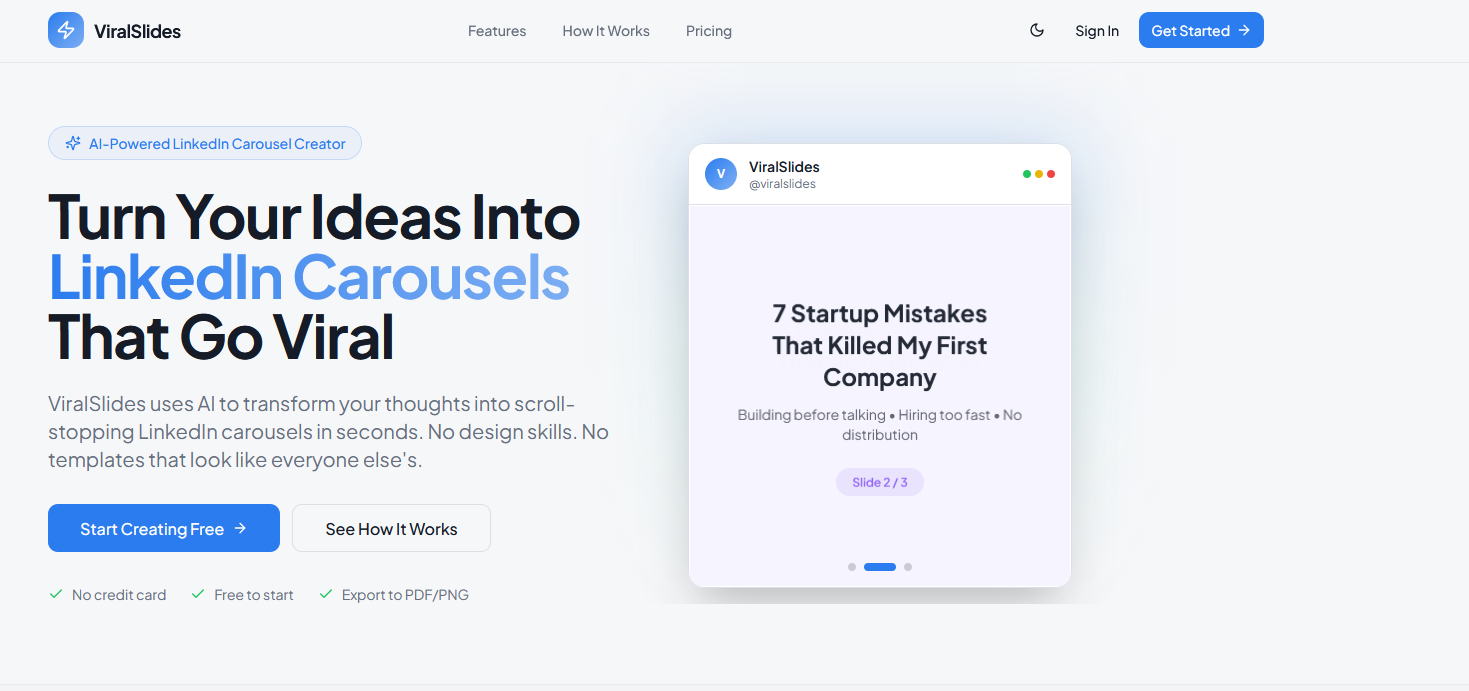This screenshot has height=691, width=1469.
Task: Click the round V avatar in the preview card
Action: 721,174
